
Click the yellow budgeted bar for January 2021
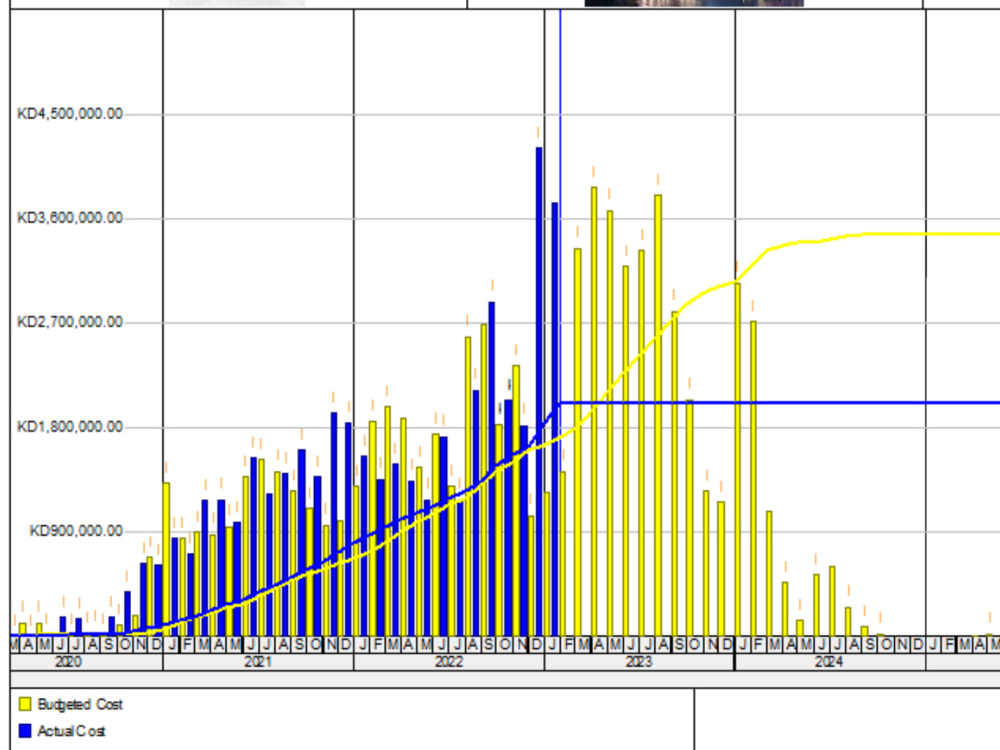166,559
